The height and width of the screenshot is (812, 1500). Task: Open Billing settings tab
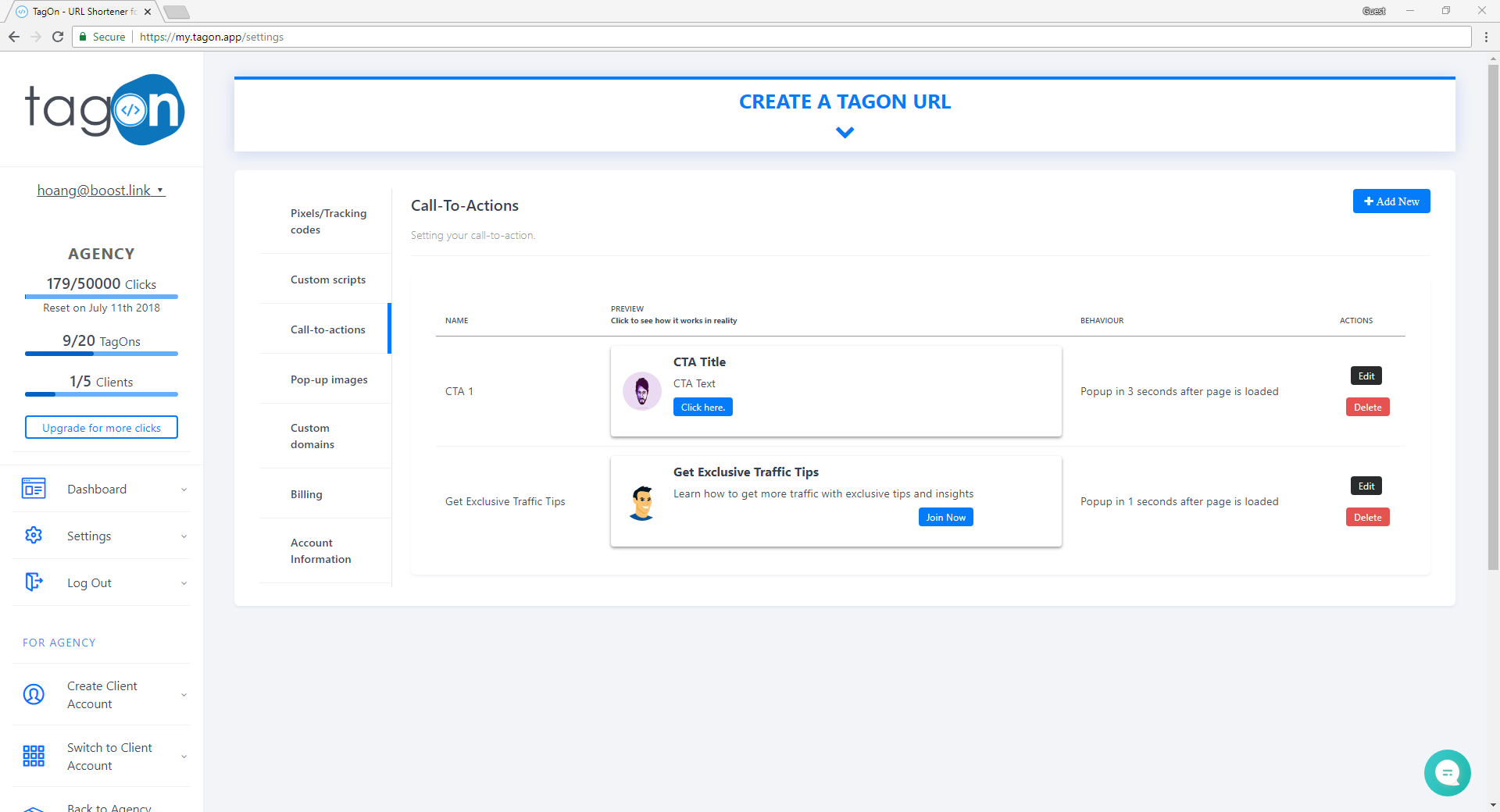[x=325, y=494]
